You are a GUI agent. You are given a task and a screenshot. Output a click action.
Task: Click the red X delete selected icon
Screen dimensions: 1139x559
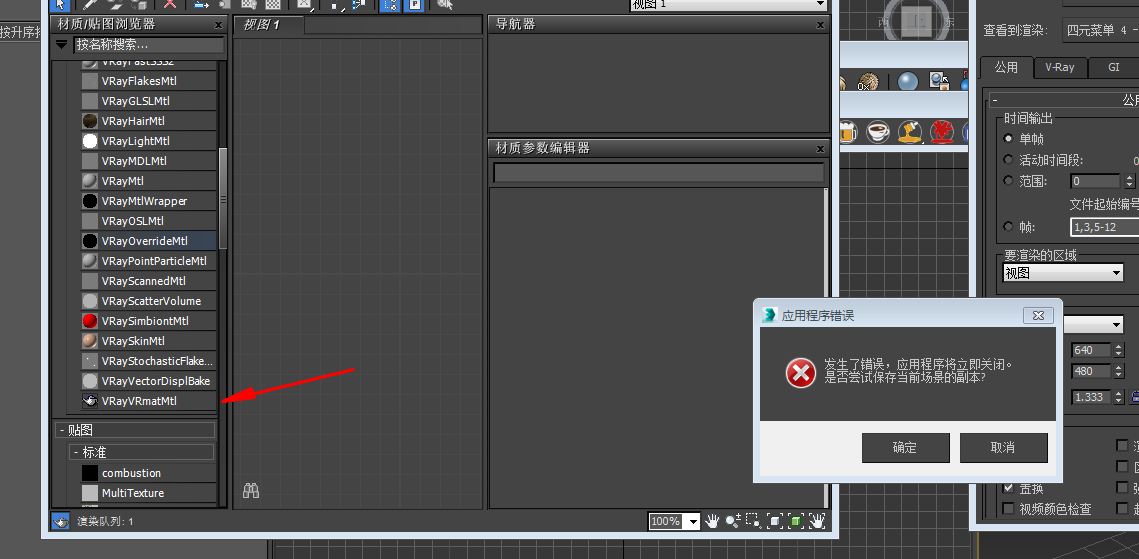click(x=170, y=4)
